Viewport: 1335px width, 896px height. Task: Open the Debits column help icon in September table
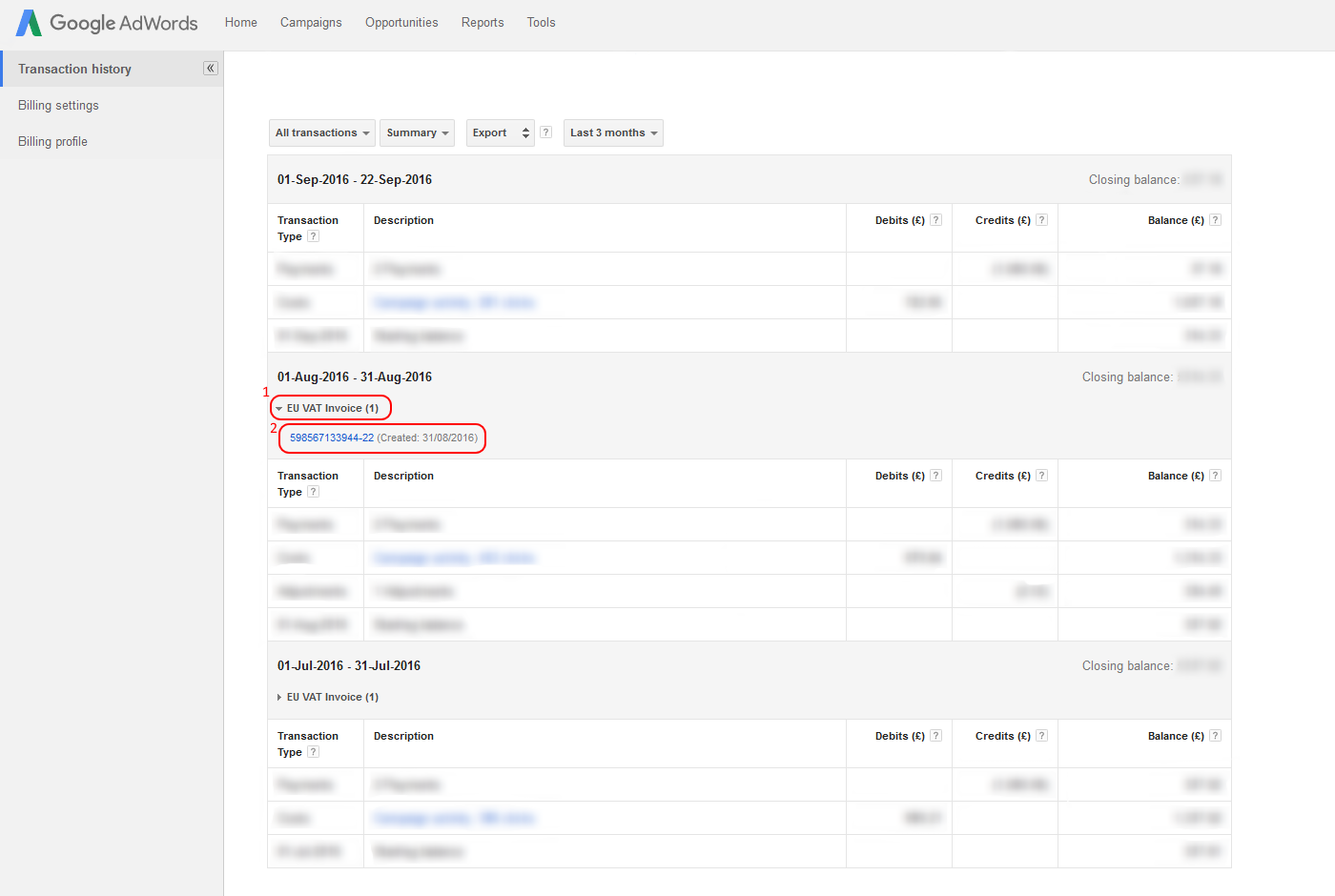(x=935, y=219)
